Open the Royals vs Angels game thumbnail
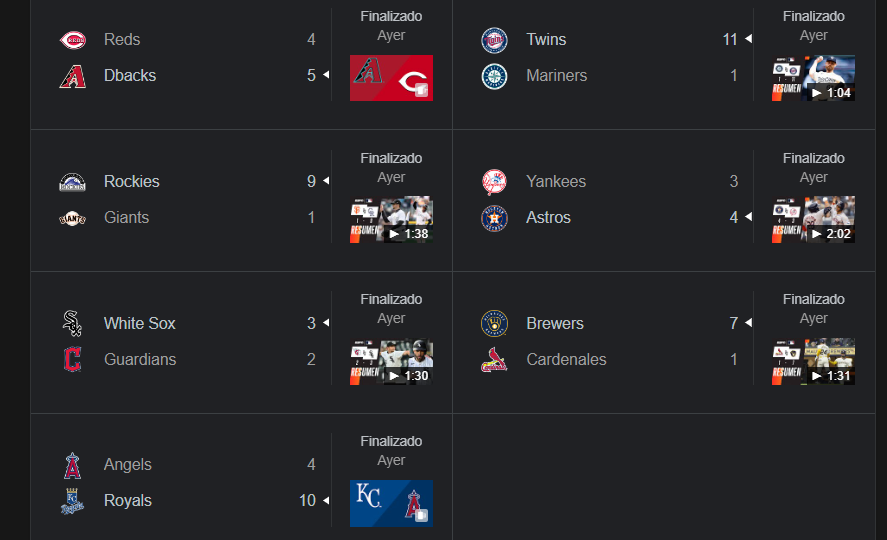 coord(391,503)
